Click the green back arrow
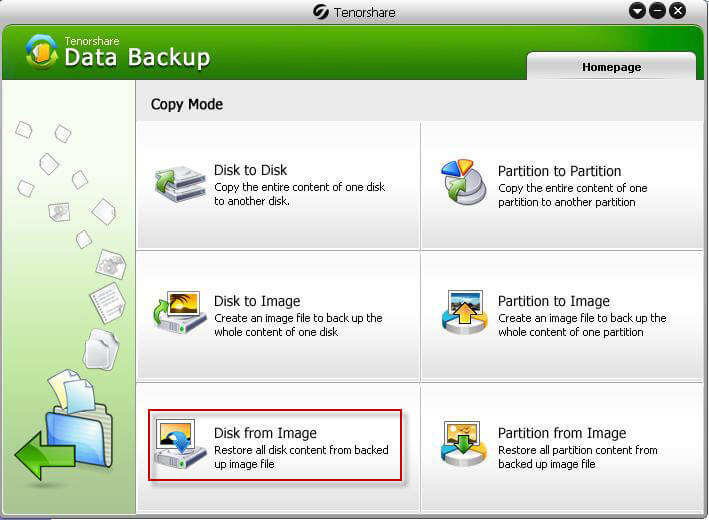Screen dimensions: 709x520 [x=44, y=459]
